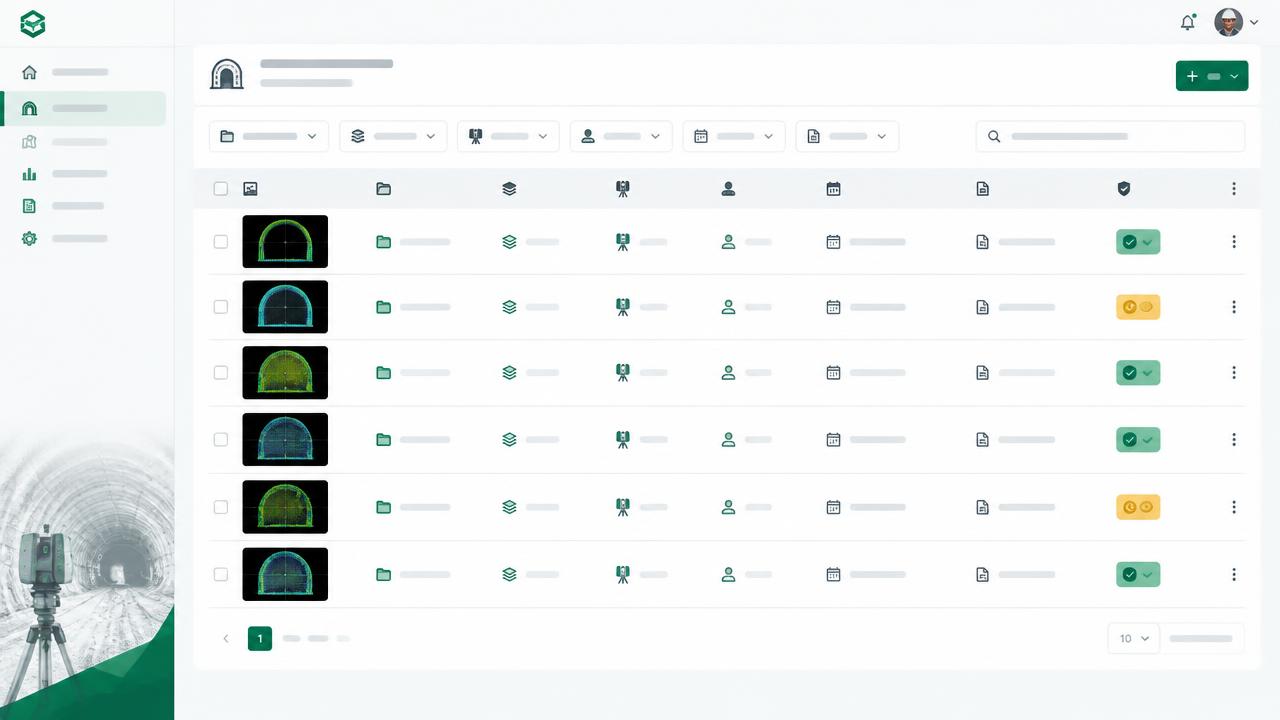The image size is (1280, 720).
Task: Open the sixth row's three-dot actions menu
Action: [1234, 574]
